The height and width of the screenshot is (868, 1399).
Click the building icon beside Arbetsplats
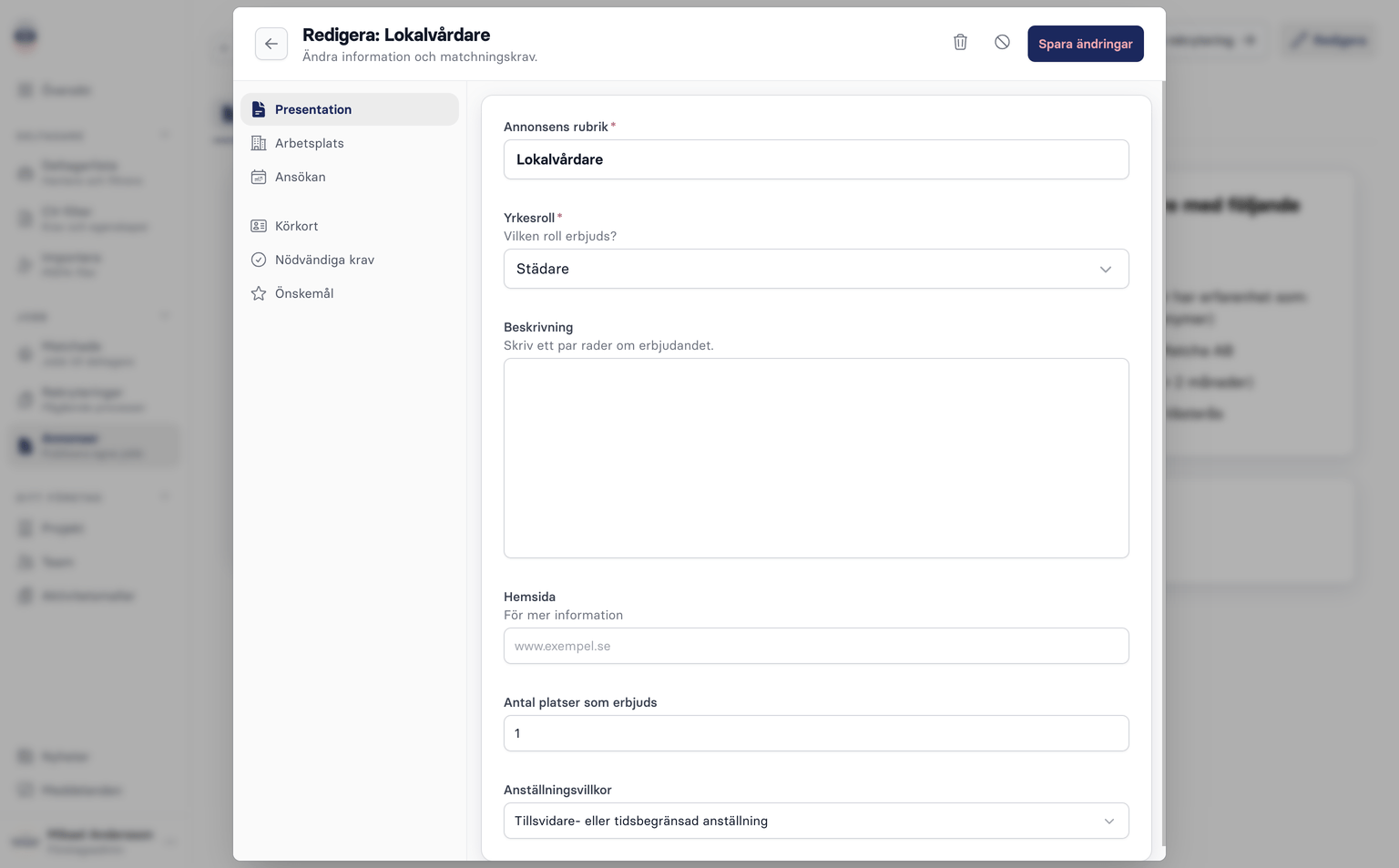tap(259, 143)
